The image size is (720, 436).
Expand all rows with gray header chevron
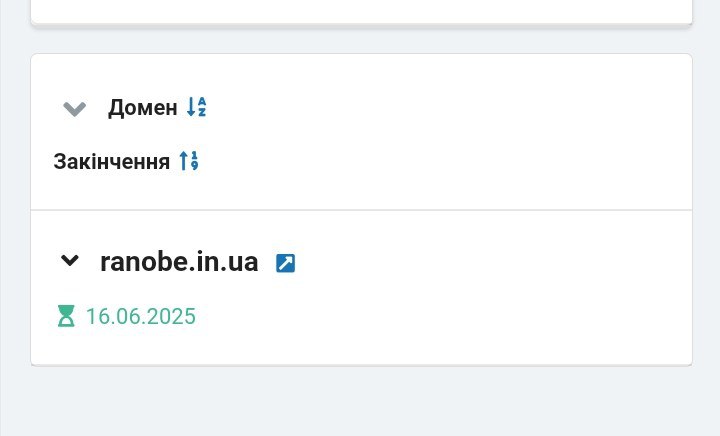coord(74,109)
